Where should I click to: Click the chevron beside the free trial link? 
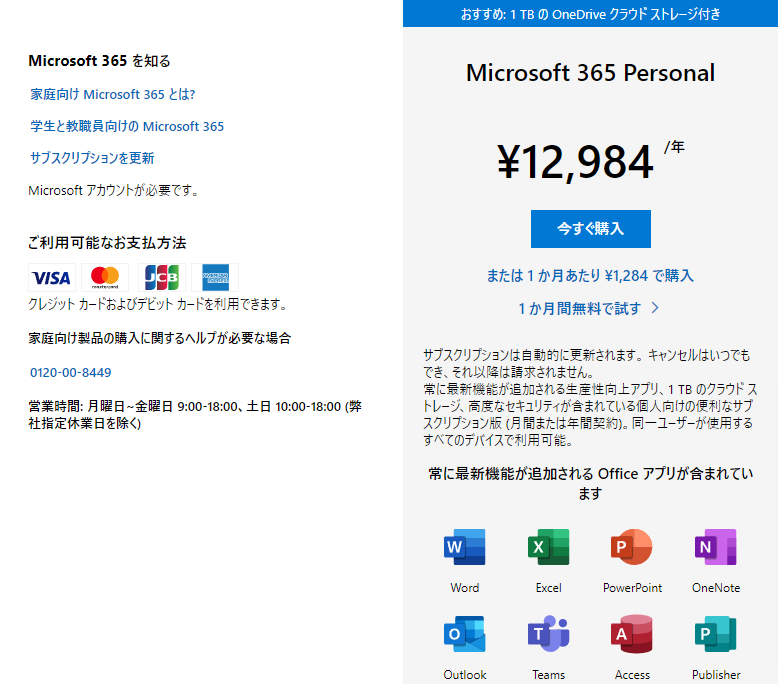(655, 308)
